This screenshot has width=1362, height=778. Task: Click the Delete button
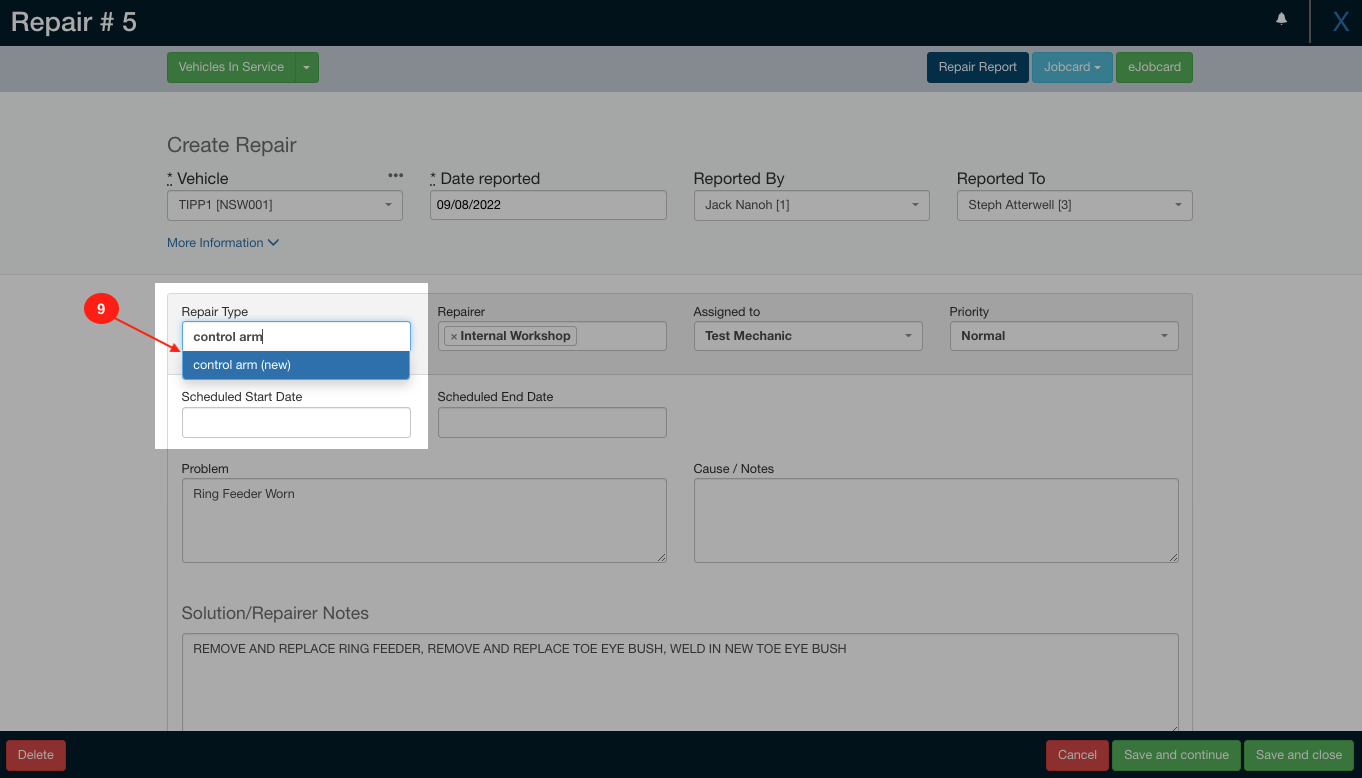tap(35, 755)
